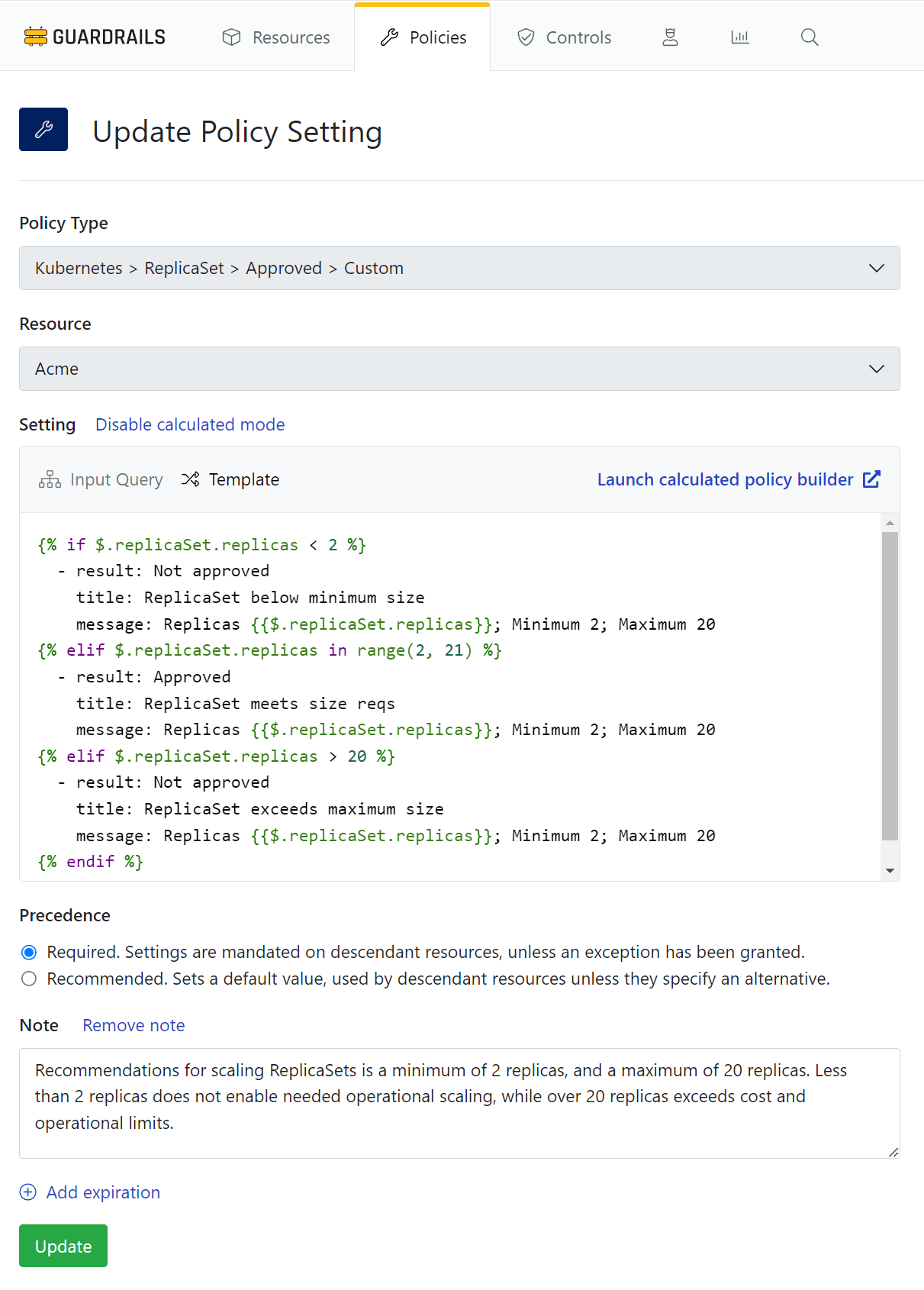
Task: Switch to the Controls tab
Action: point(565,37)
